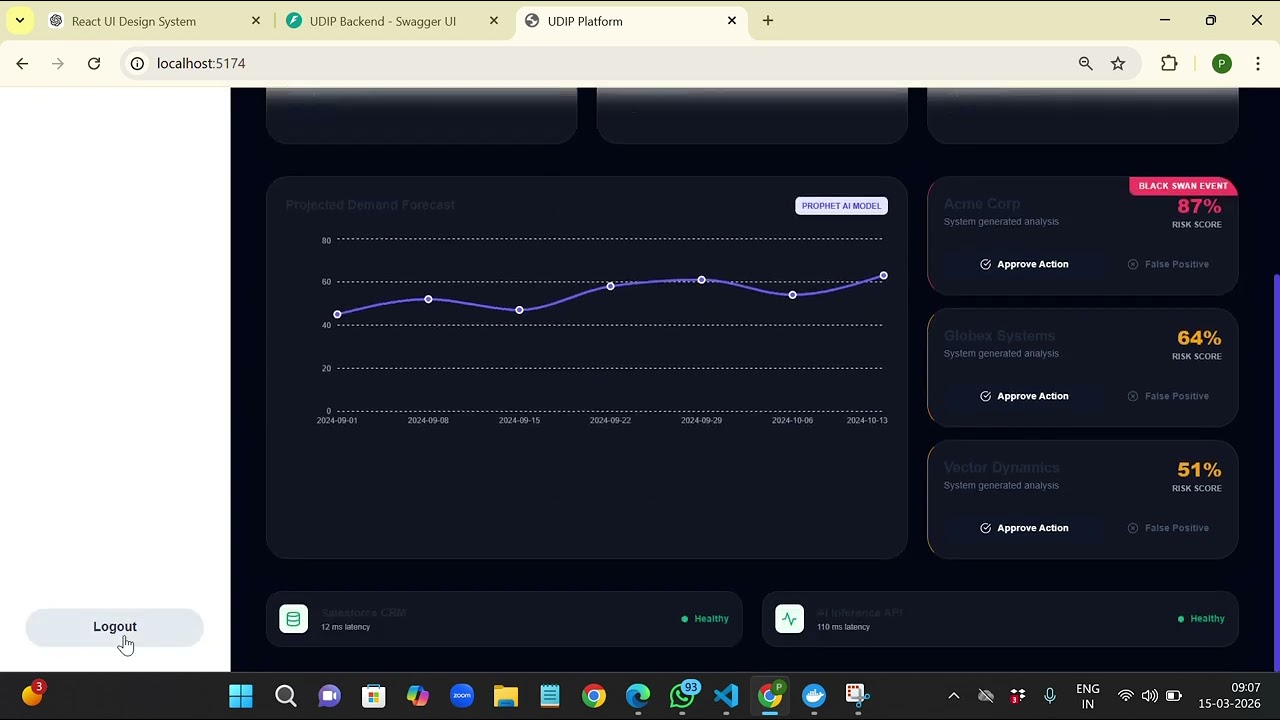Click the browser forward arrow
The width and height of the screenshot is (1280, 720).
[58, 63]
